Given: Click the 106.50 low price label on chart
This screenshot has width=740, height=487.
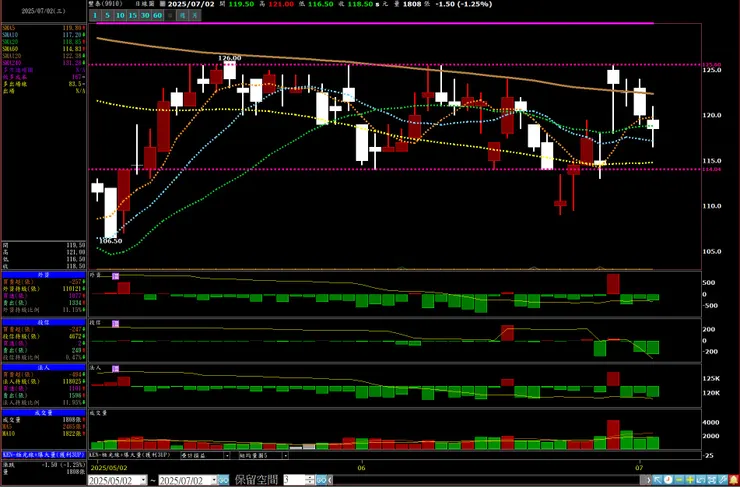Looking at the screenshot, I should point(110,241).
